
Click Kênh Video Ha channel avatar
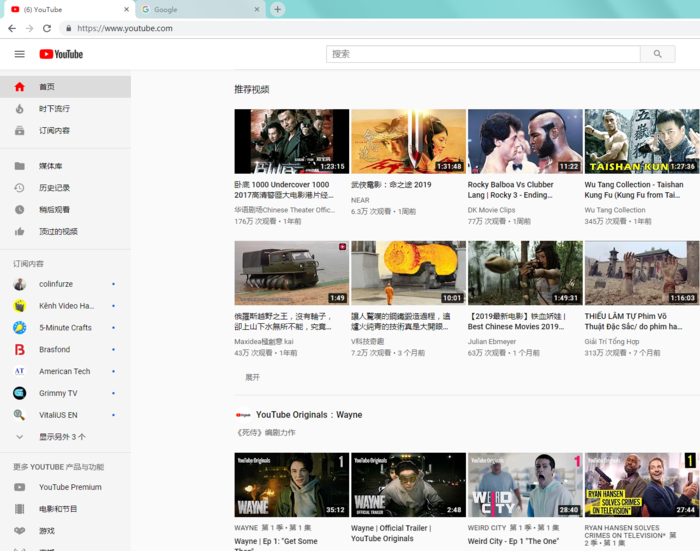[x=20, y=306]
